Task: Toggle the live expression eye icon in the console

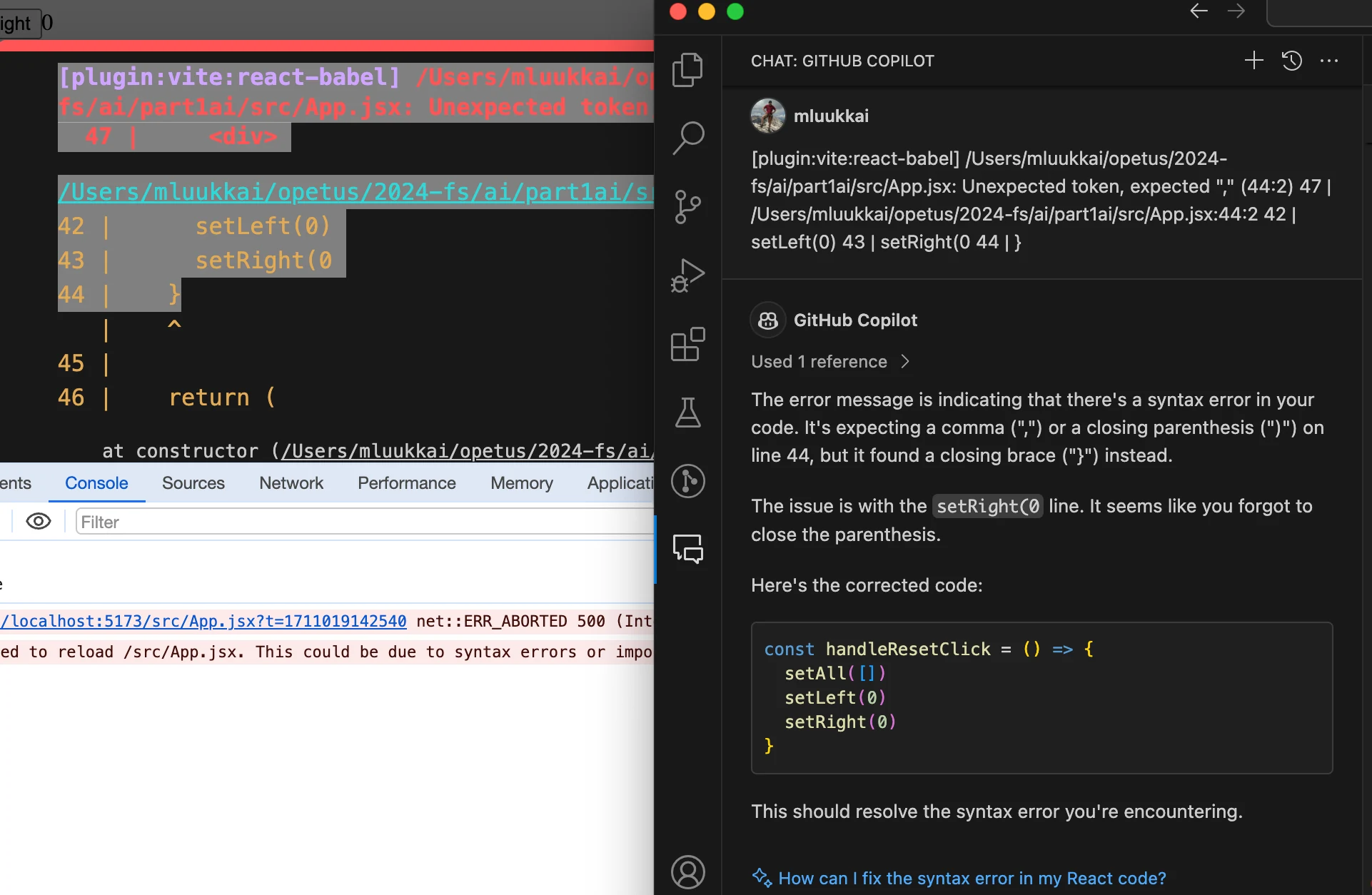Action: pyautogui.click(x=39, y=522)
